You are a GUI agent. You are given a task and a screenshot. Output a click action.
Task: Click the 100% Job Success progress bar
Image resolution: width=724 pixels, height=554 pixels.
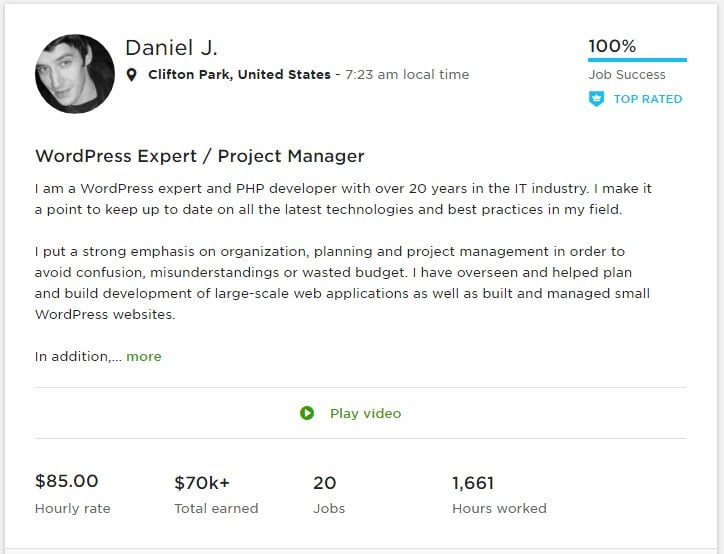click(x=637, y=60)
